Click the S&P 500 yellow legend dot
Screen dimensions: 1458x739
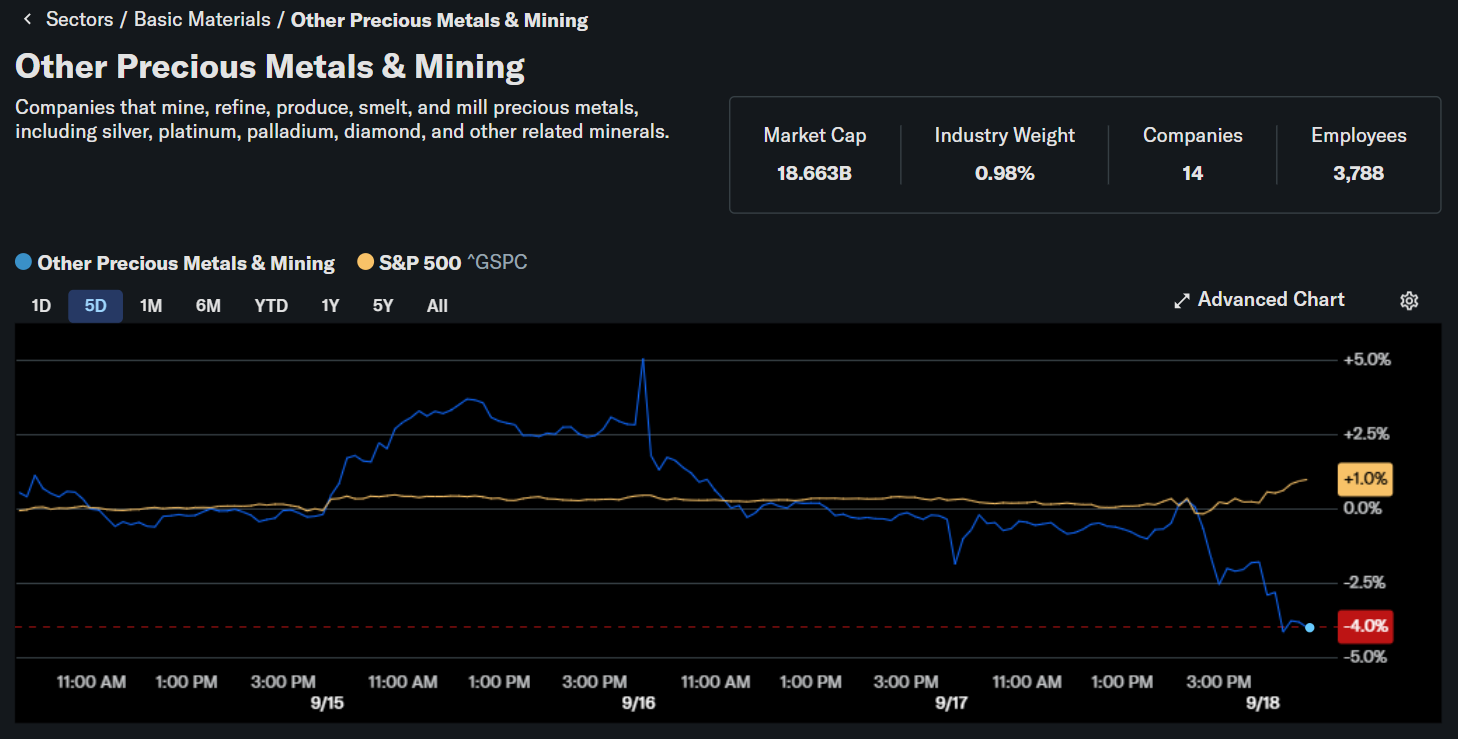366,263
